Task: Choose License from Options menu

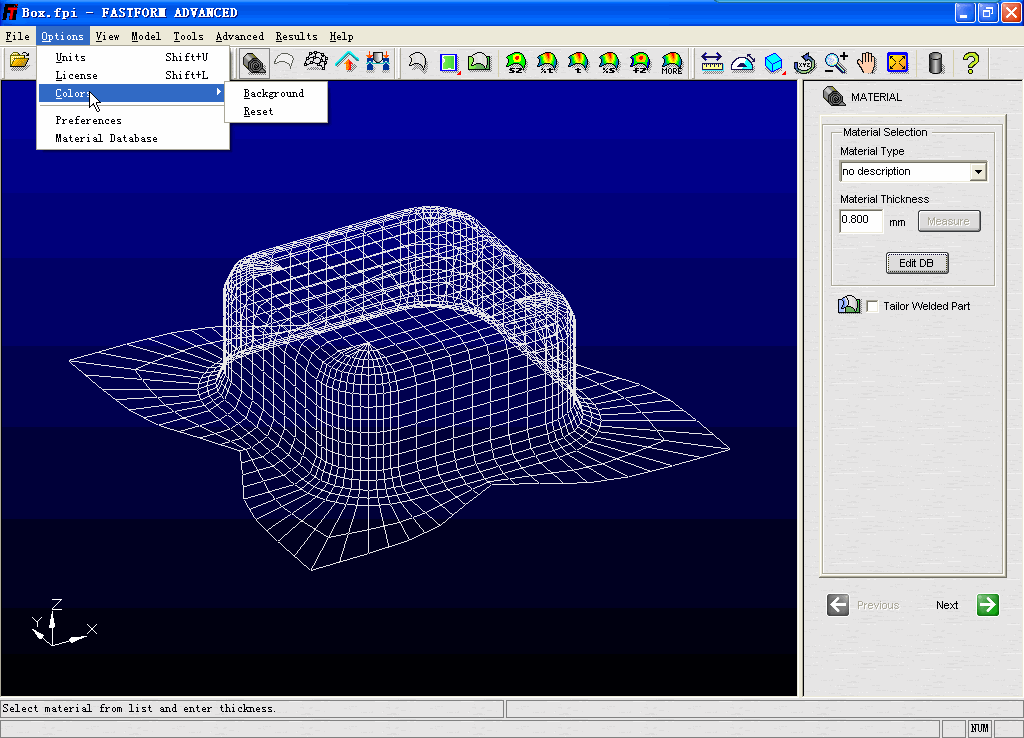Action: [x=133, y=75]
